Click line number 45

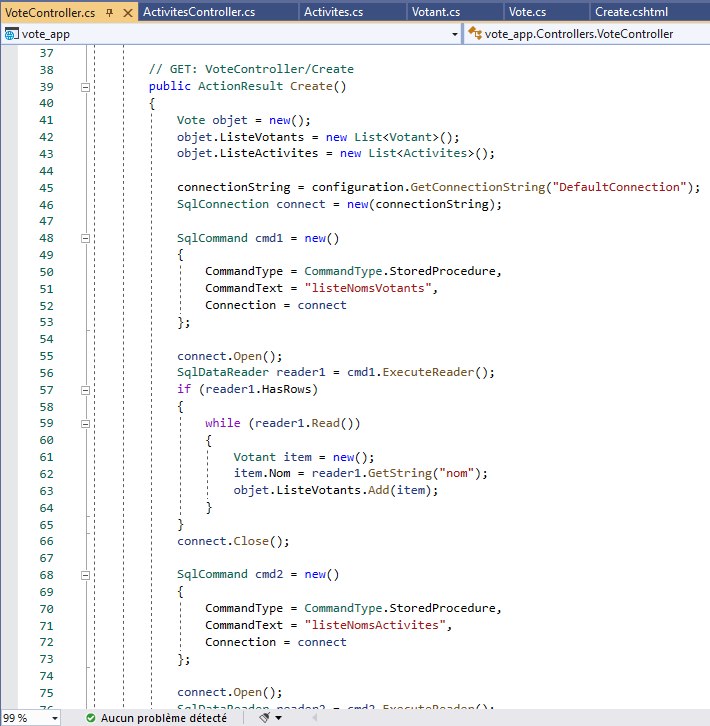coord(46,188)
